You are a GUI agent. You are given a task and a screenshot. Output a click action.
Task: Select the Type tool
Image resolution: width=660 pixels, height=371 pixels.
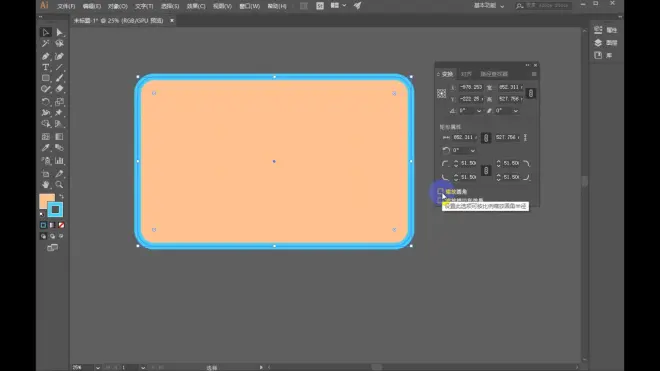click(x=45, y=67)
